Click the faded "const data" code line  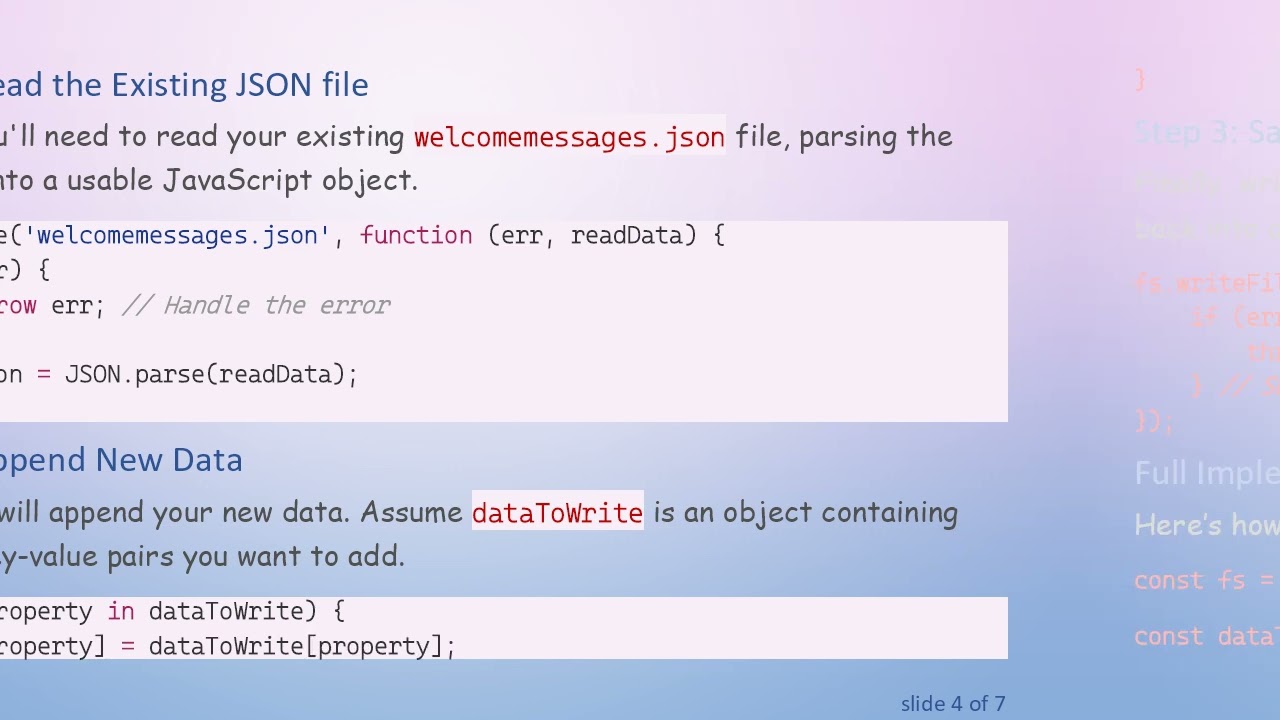click(x=1206, y=636)
